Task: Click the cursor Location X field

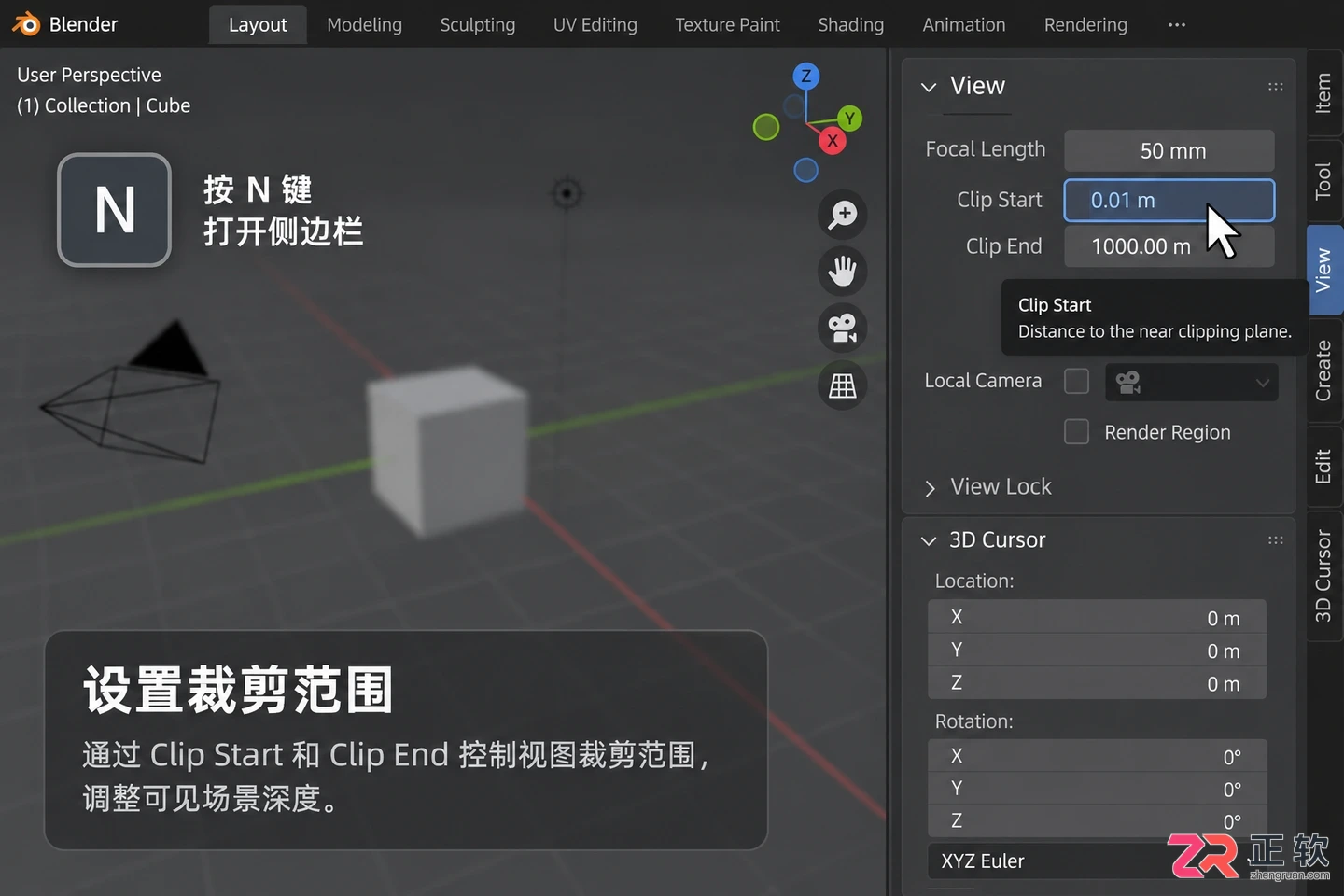Action: click(x=1098, y=617)
